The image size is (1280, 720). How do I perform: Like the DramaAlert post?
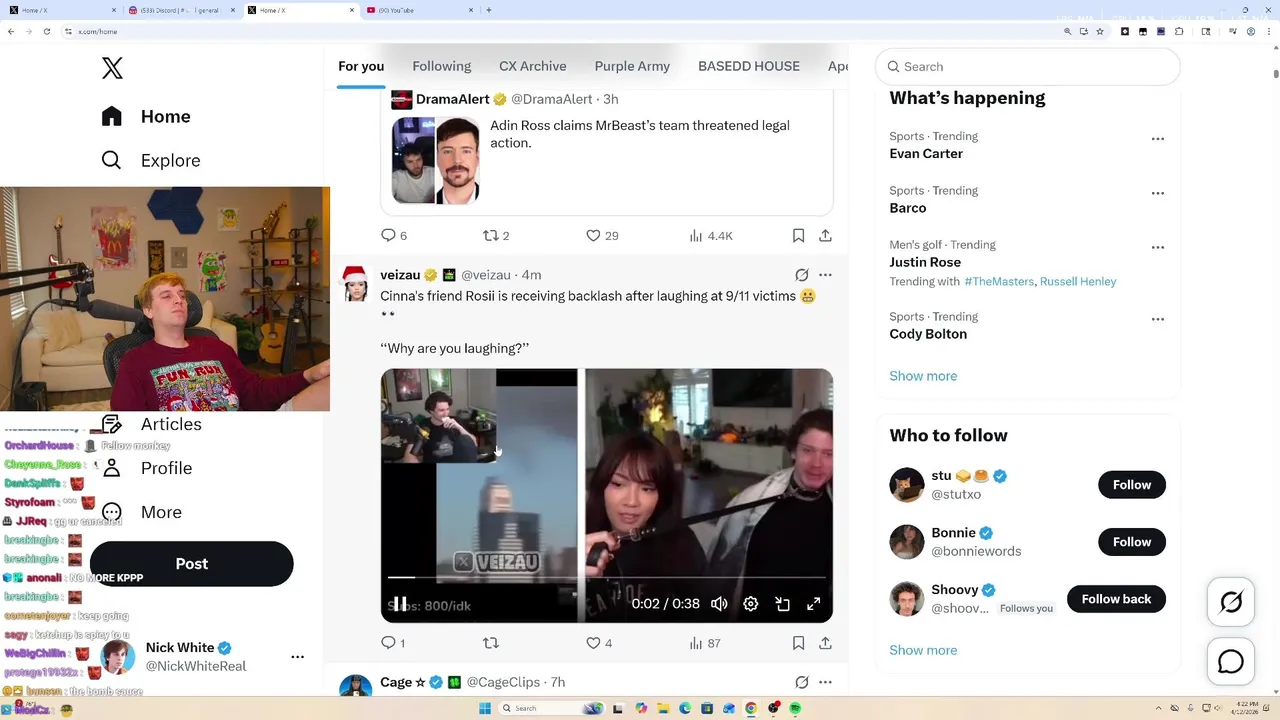coord(602,235)
